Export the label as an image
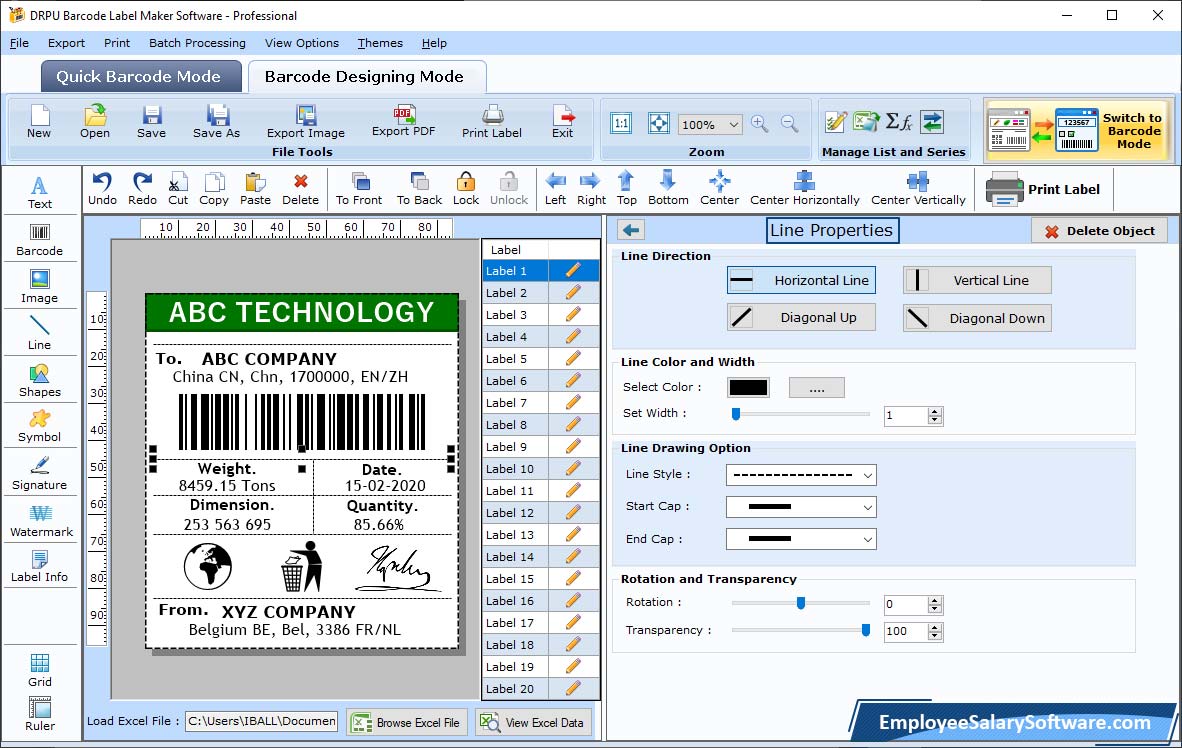This screenshot has height=748, width=1182. (x=305, y=122)
